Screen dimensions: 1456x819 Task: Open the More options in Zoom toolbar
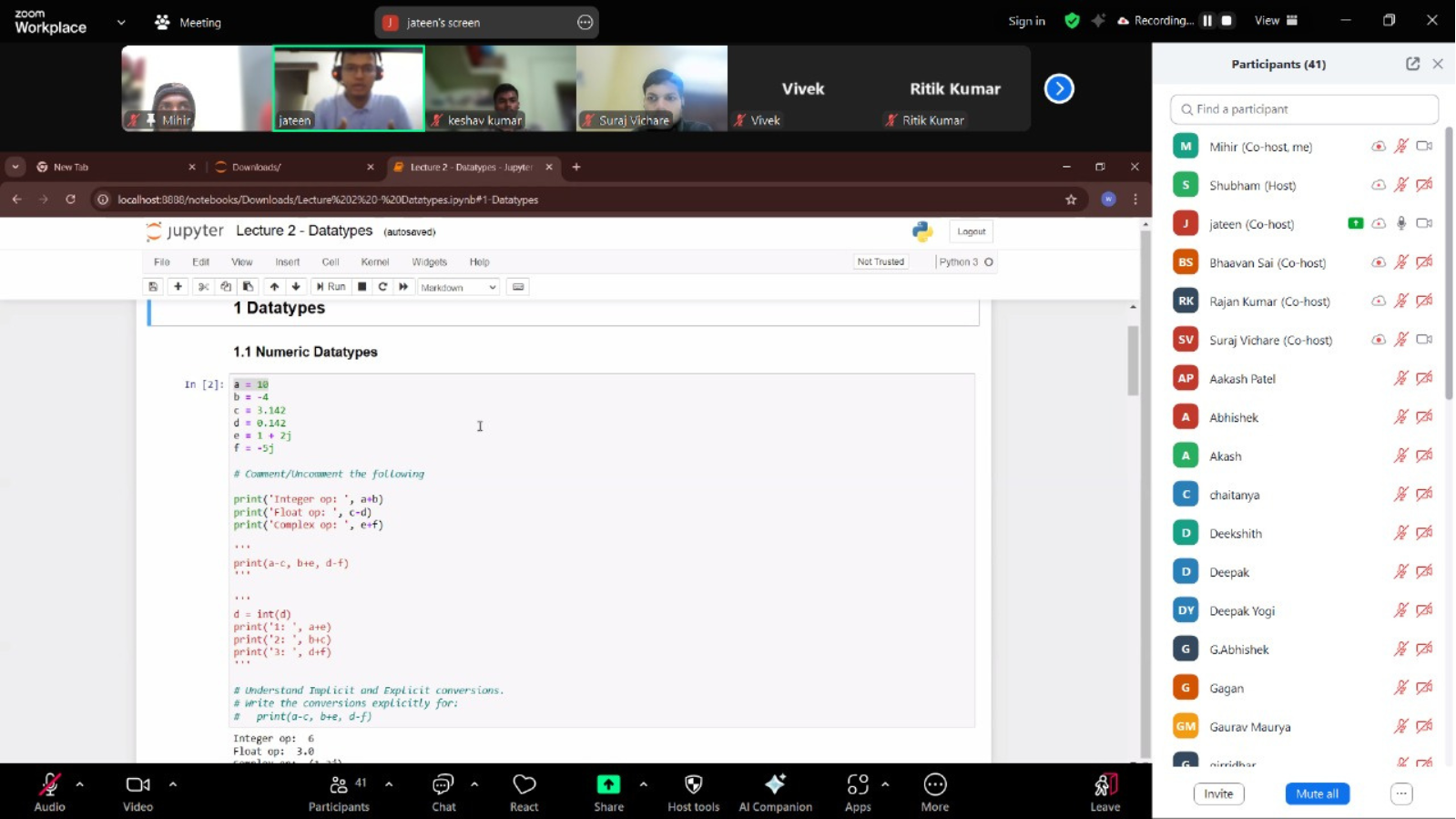[x=935, y=791]
